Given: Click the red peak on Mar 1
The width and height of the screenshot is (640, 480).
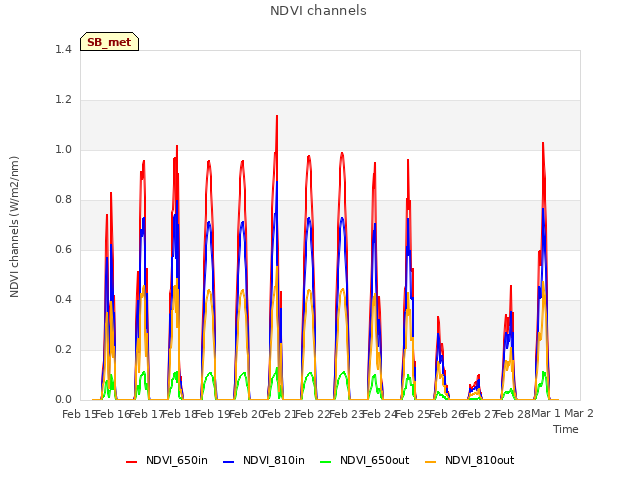Looking at the screenshot, I should click(543, 143).
